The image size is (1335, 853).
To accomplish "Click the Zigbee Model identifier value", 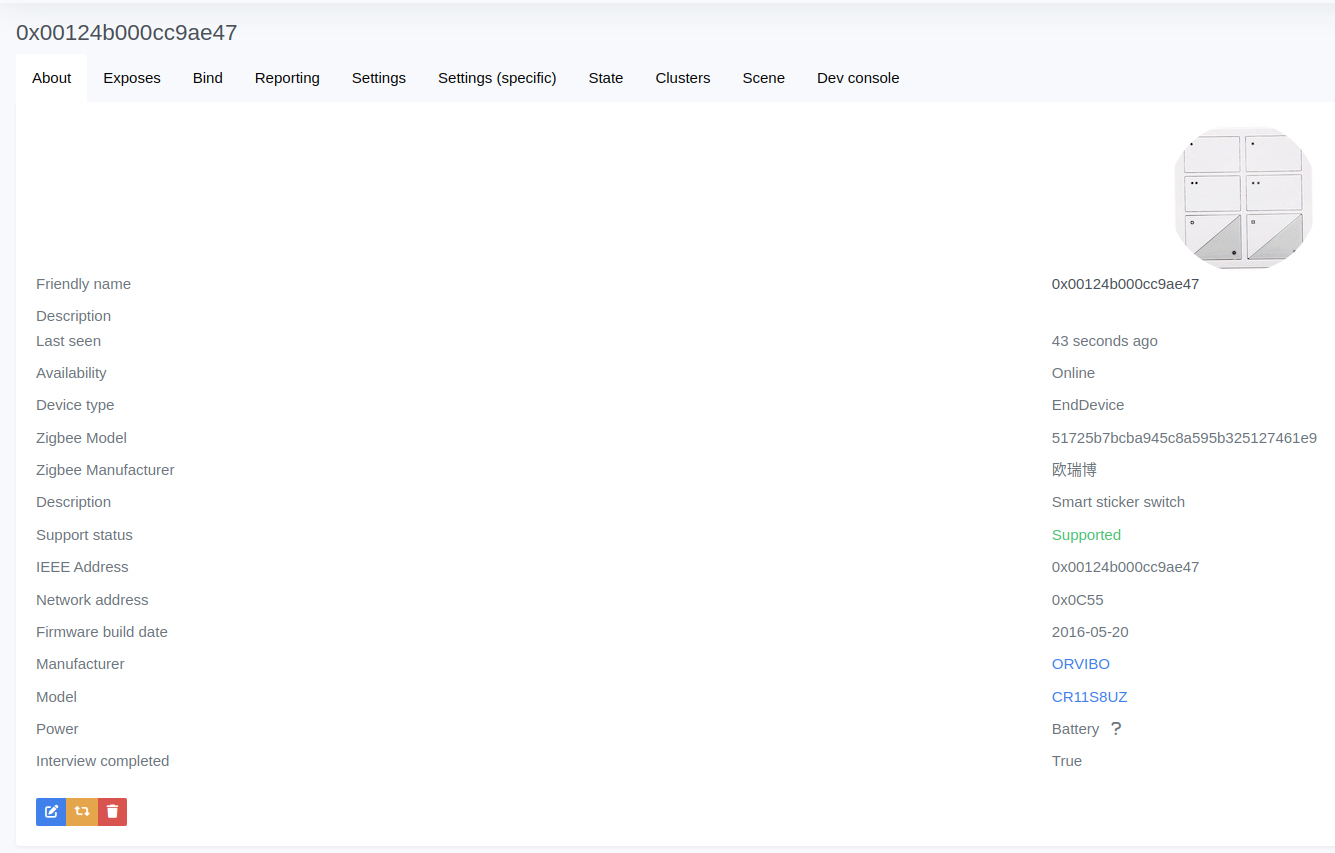I will click(1184, 437).
